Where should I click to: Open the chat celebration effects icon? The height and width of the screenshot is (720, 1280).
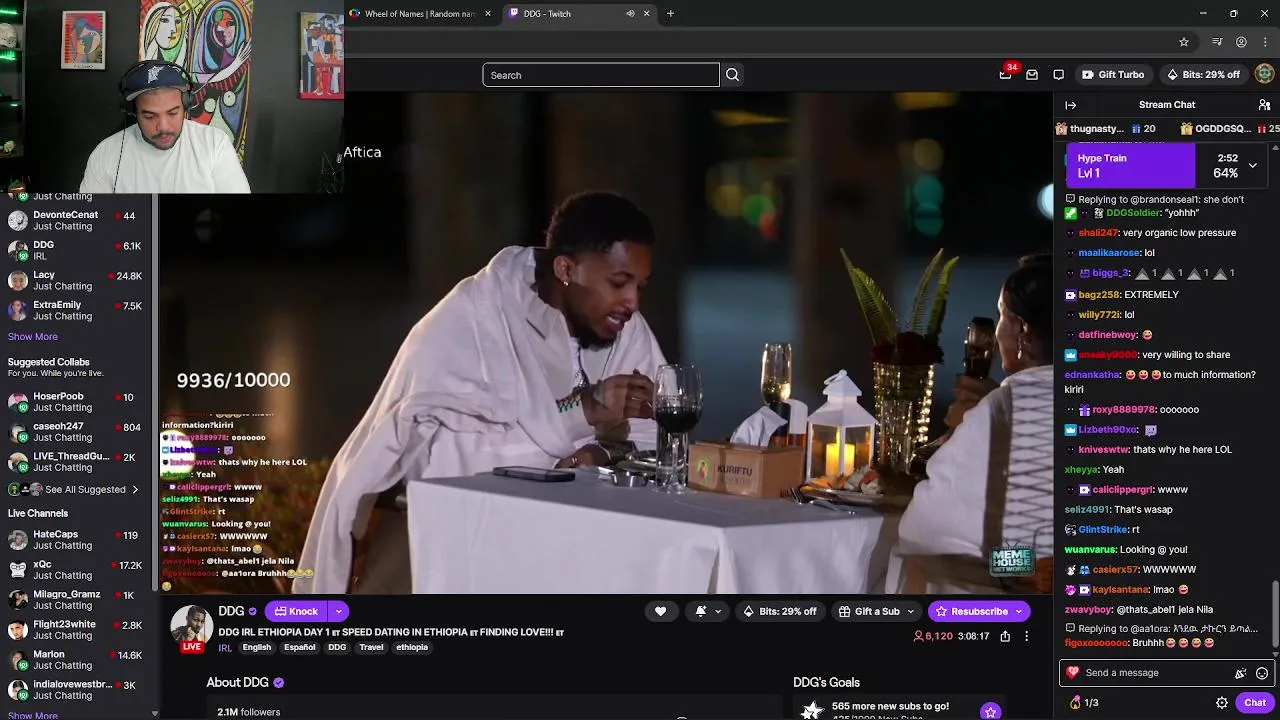[1241, 673]
